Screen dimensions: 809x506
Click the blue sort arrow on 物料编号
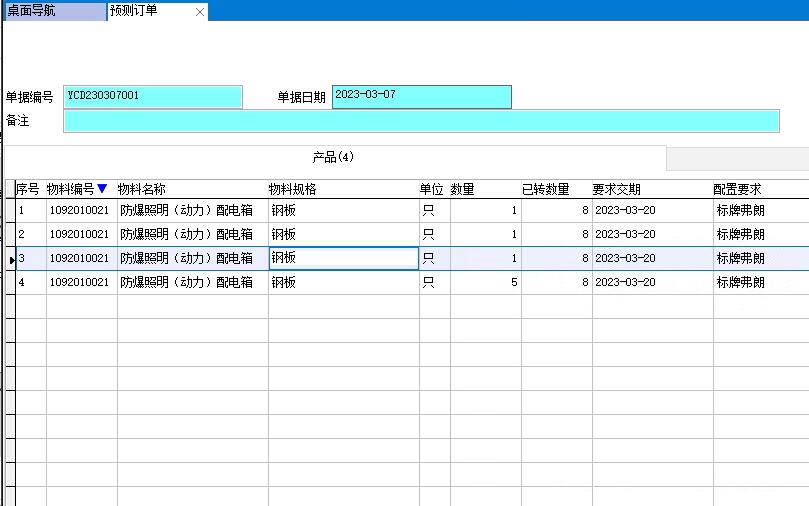click(x=102, y=189)
